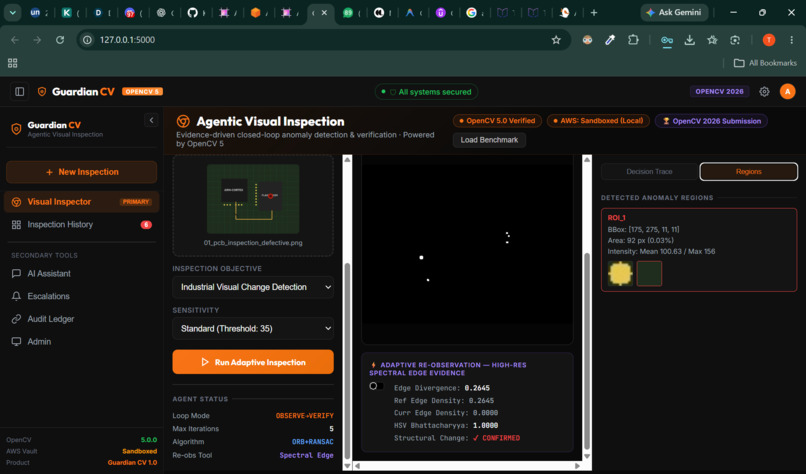Viewport: 806px width, 474px height.
Task: Click the lightning icon beside Adaptive Re-Observation
Action: tap(373, 365)
